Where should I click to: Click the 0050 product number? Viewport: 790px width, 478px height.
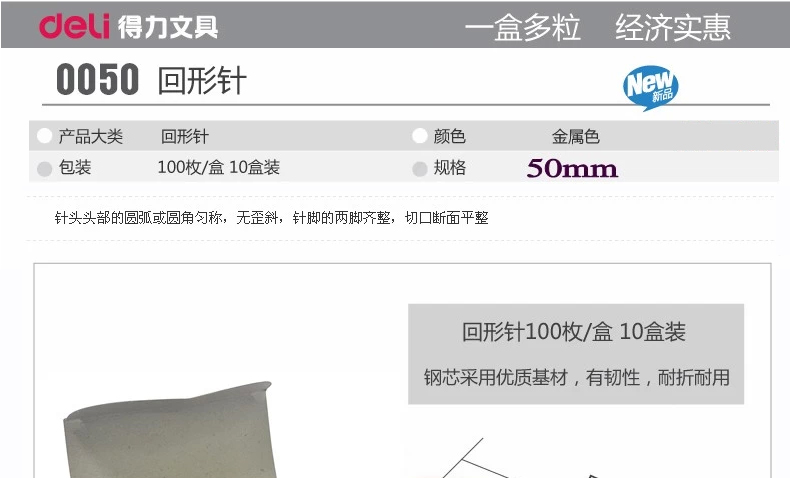(x=97, y=80)
